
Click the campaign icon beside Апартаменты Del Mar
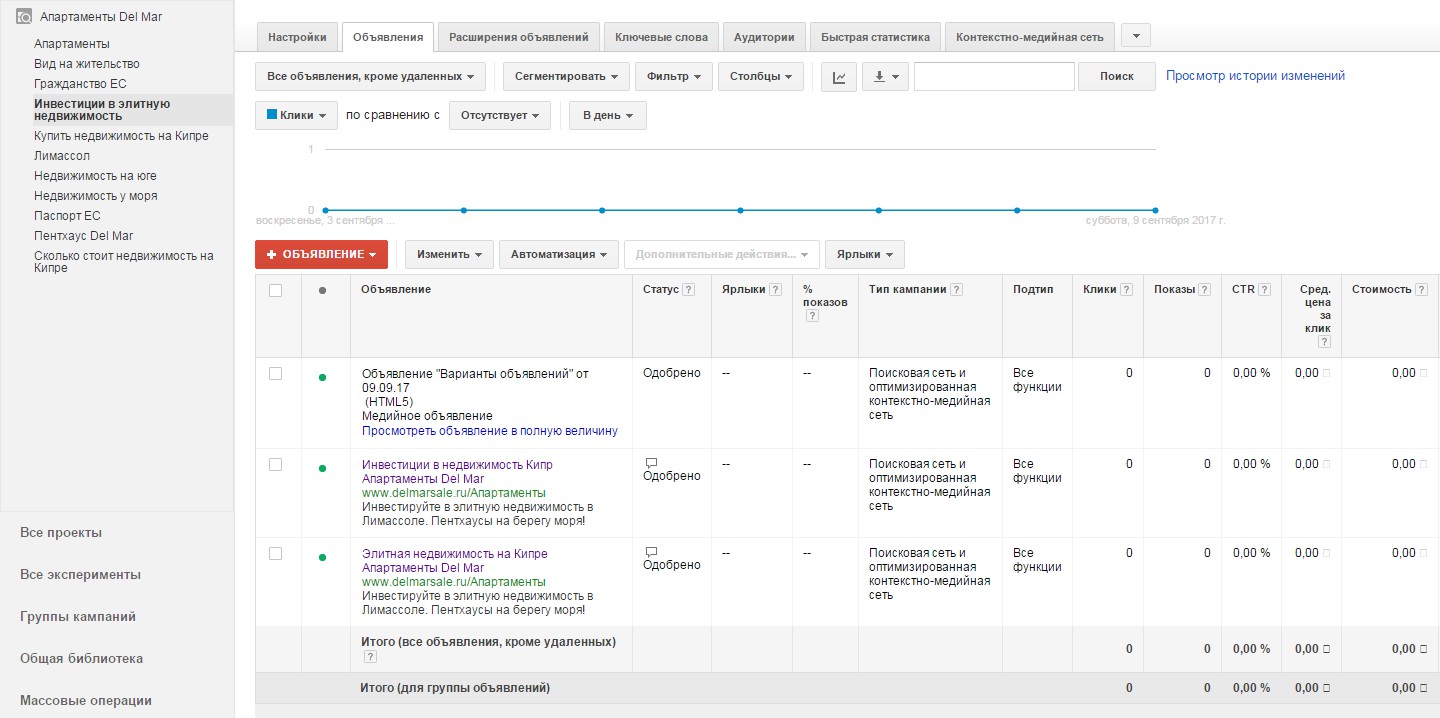pos(23,17)
